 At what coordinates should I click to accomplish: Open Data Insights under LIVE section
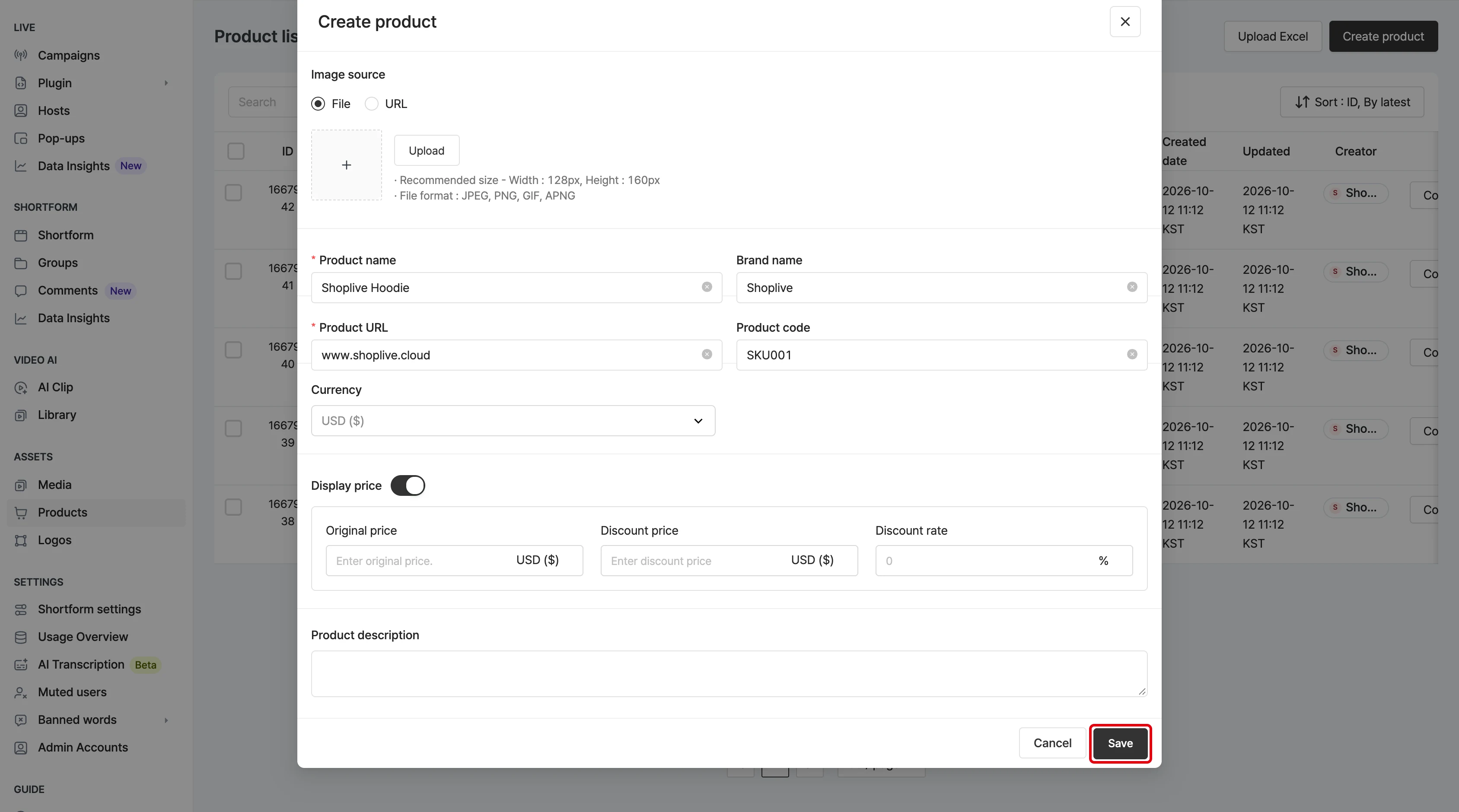[x=73, y=166]
